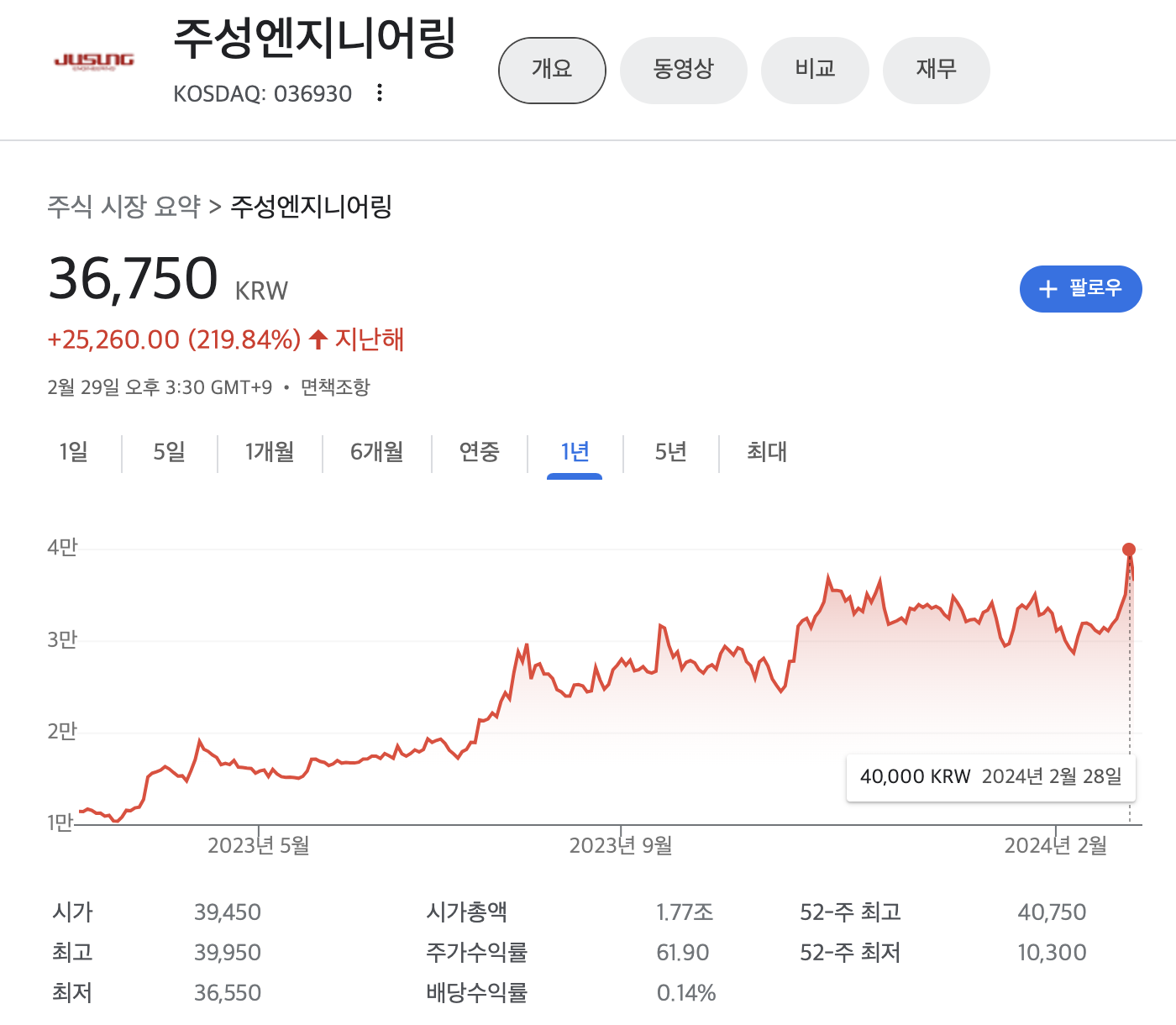Click the red up-arrow change indicator
The width and height of the screenshot is (1176, 1025).
[318, 339]
